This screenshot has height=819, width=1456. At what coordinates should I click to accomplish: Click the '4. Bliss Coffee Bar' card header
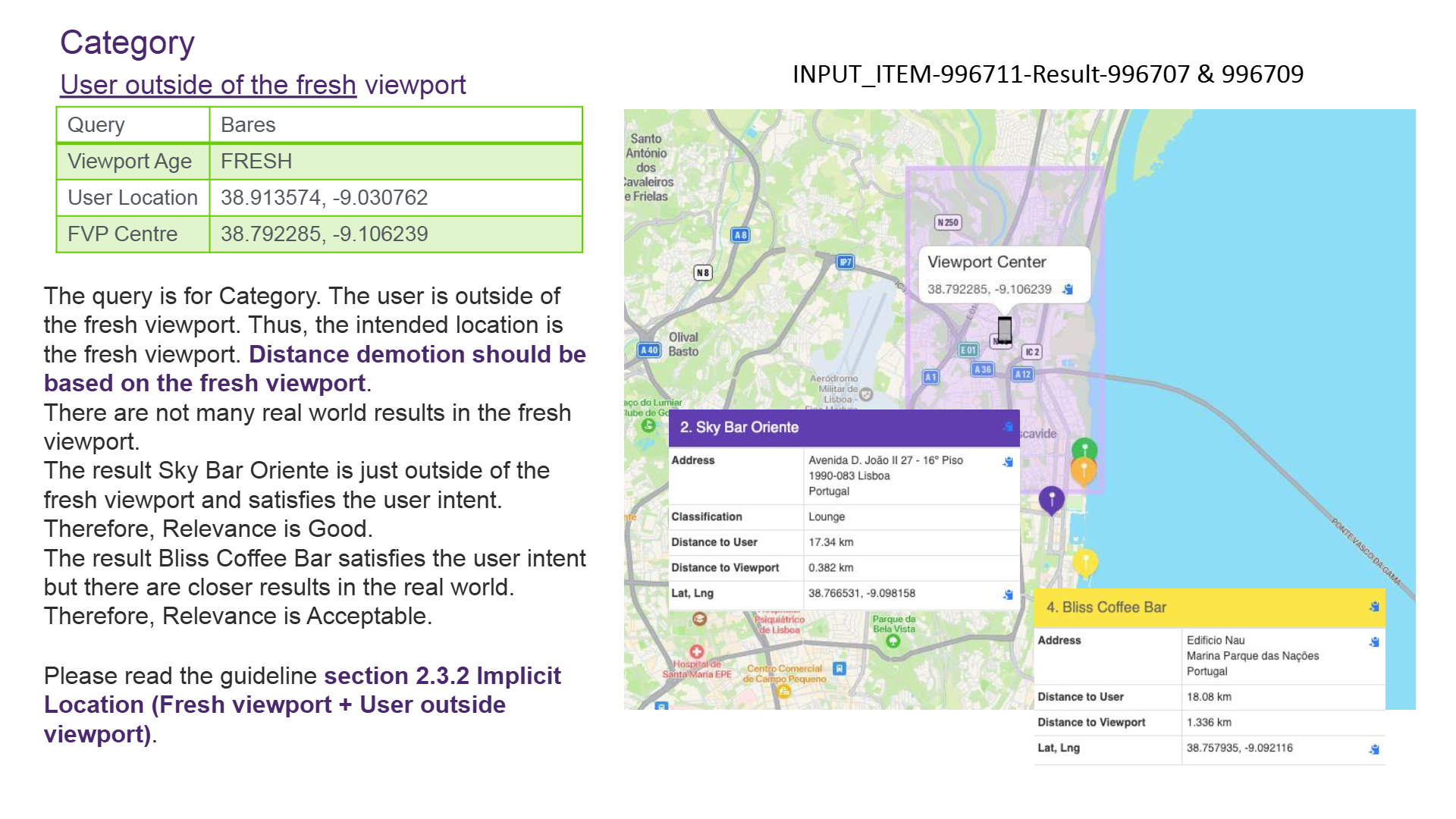tap(1210, 607)
